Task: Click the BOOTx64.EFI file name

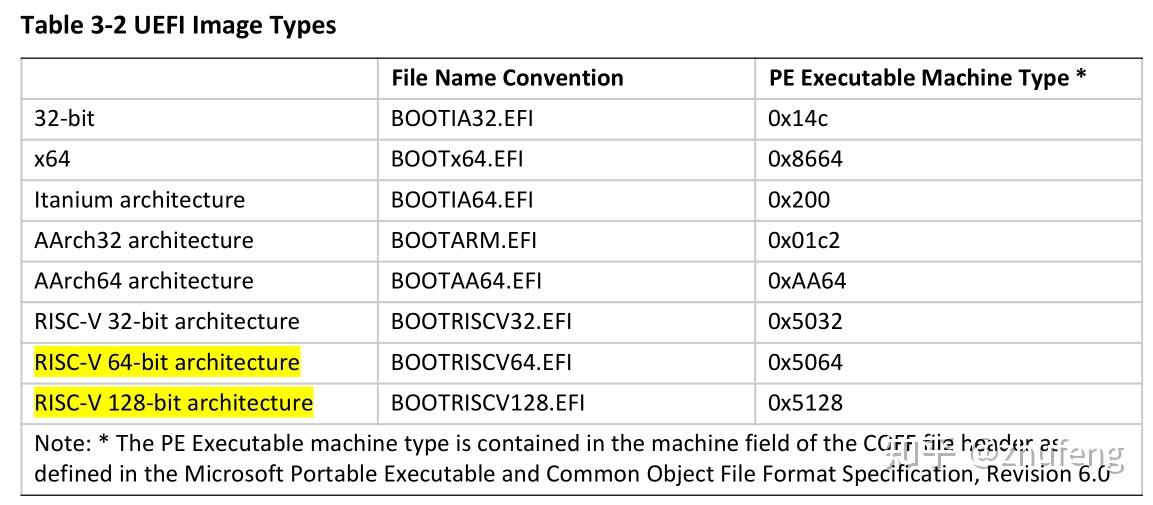Action: (x=457, y=159)
